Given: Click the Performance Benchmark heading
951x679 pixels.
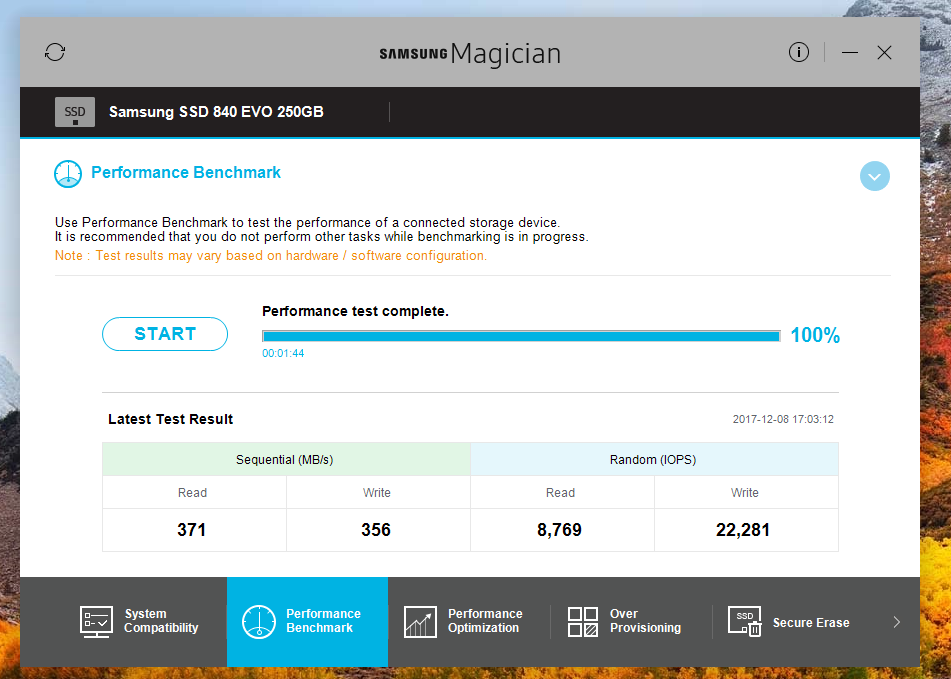Looking at the screenshot, I should [186, 173].
